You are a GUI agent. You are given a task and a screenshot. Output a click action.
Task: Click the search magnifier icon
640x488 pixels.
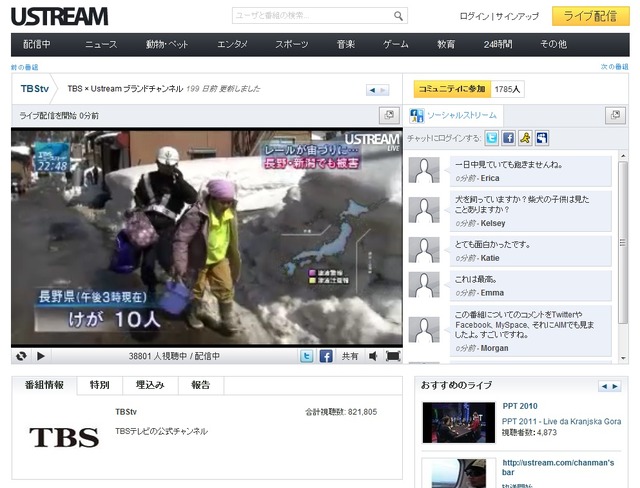click(x=398, y=16)
